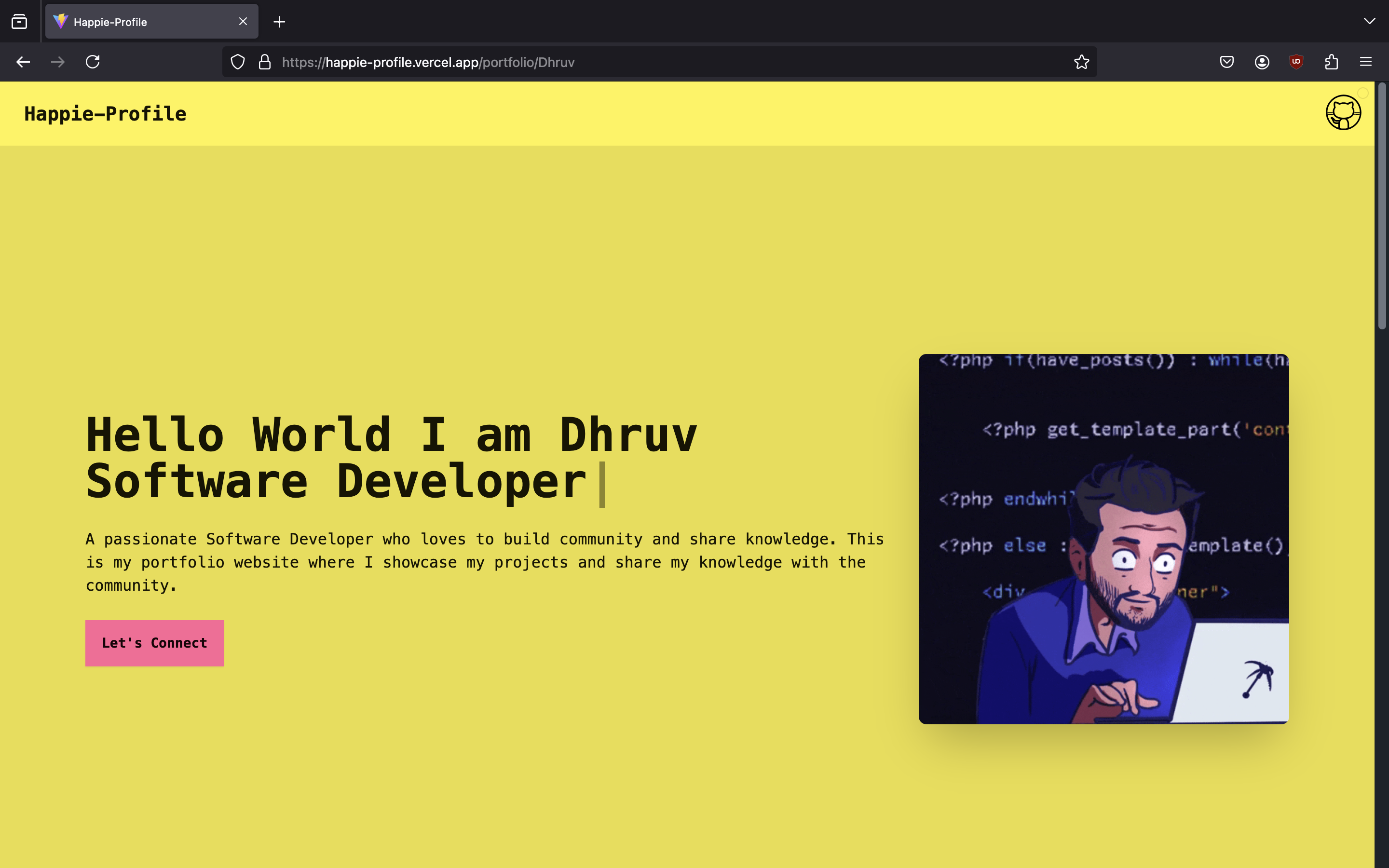
Task: Close the Happie-Profile tab
Action: [x=243, y=22]
